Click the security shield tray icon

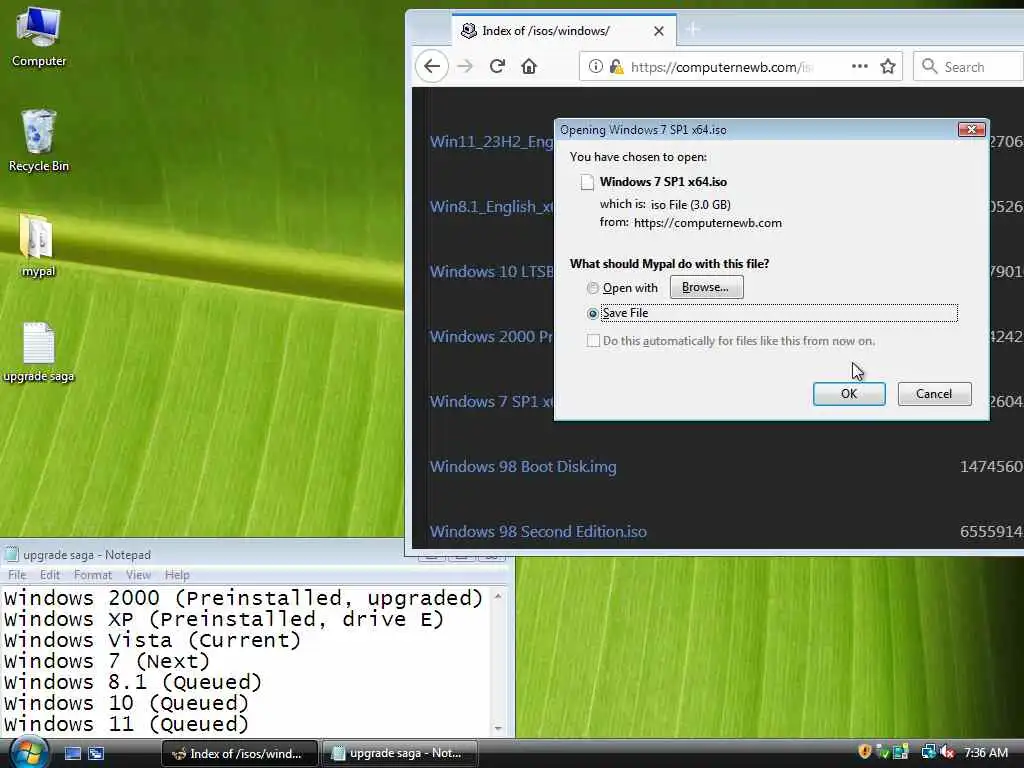(864, 752)
